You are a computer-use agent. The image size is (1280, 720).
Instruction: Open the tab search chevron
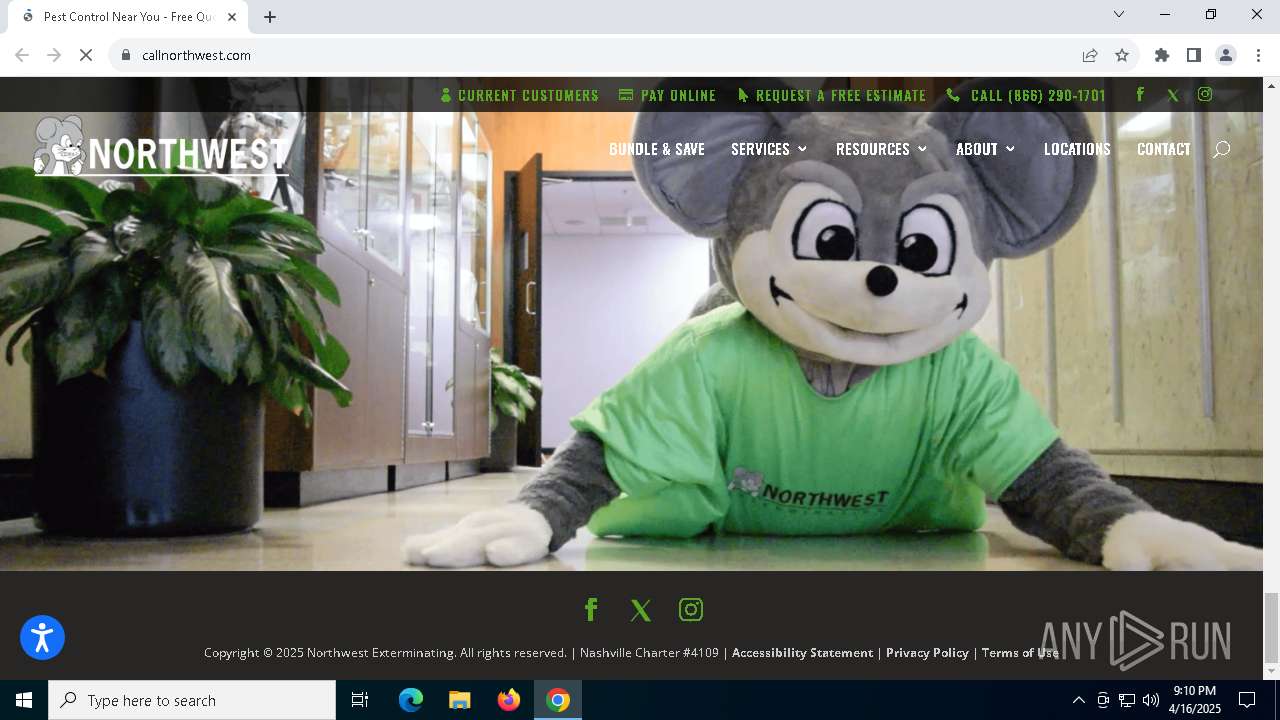1119,14
